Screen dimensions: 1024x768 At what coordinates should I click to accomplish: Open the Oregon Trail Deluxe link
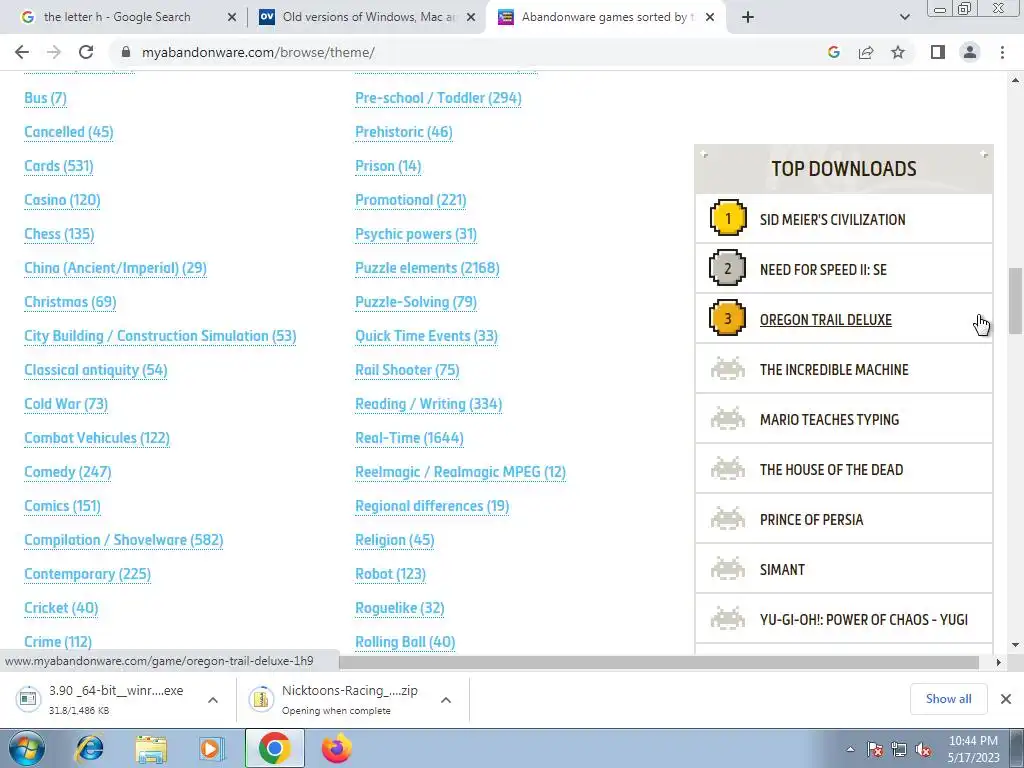[825, 319]
